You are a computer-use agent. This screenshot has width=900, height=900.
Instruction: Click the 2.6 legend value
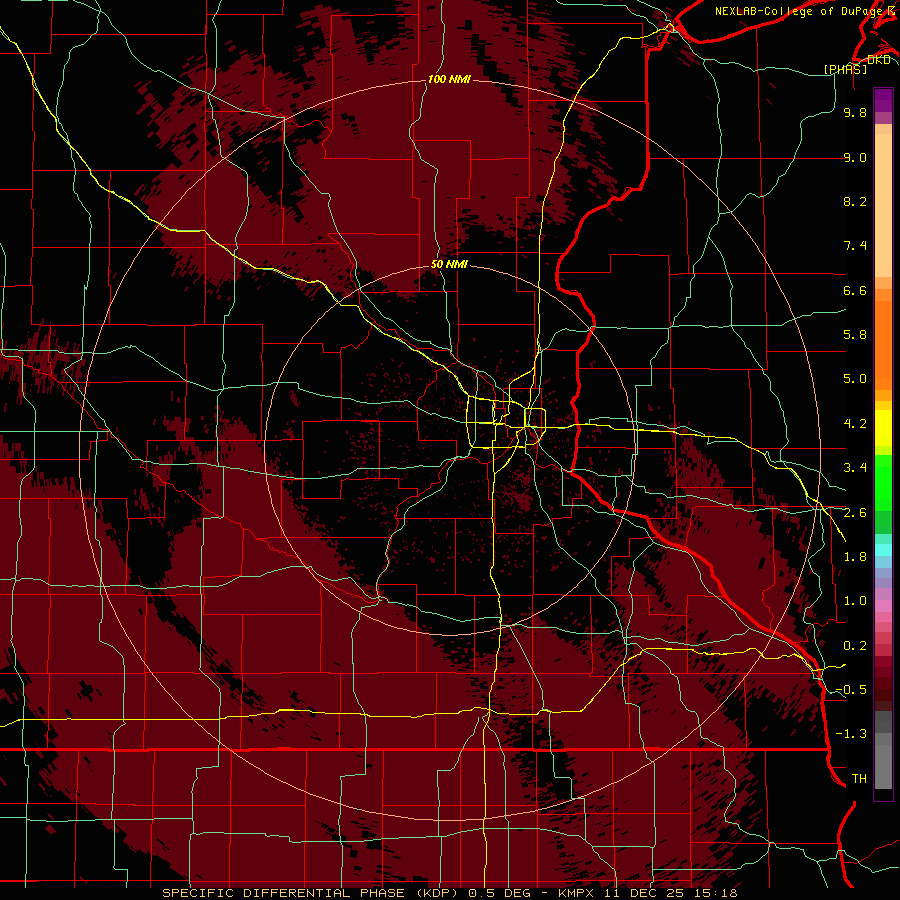point(855,513)
